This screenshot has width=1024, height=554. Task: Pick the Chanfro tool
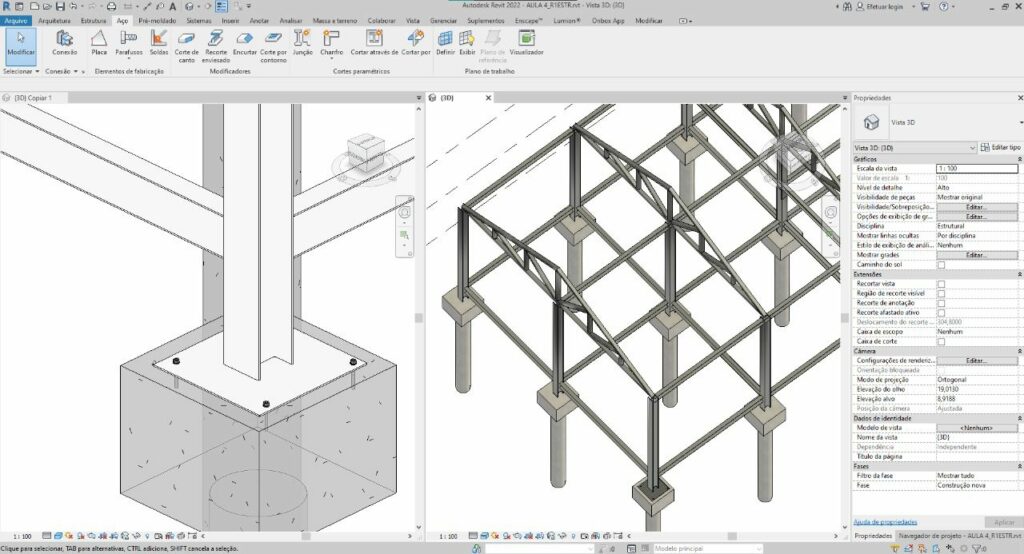pos(332,42)
